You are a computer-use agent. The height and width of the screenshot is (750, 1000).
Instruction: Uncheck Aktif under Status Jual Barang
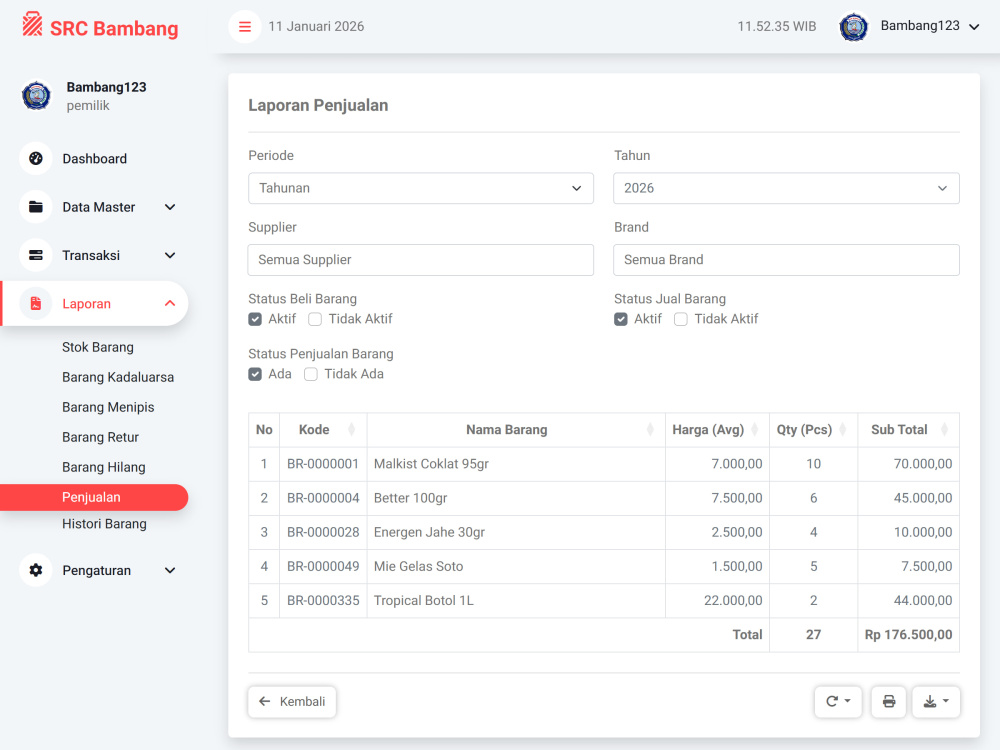621,320
